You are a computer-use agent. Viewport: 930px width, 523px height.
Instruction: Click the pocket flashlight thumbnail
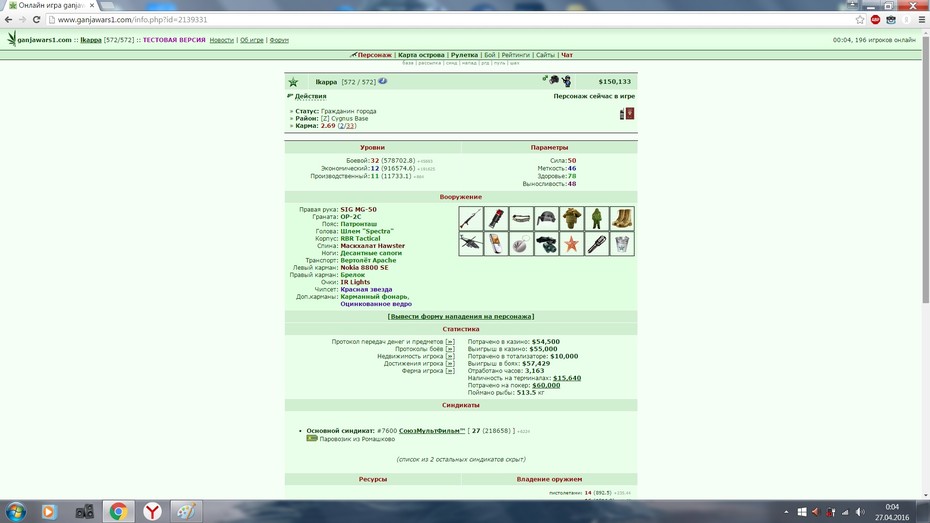[597, 244]
